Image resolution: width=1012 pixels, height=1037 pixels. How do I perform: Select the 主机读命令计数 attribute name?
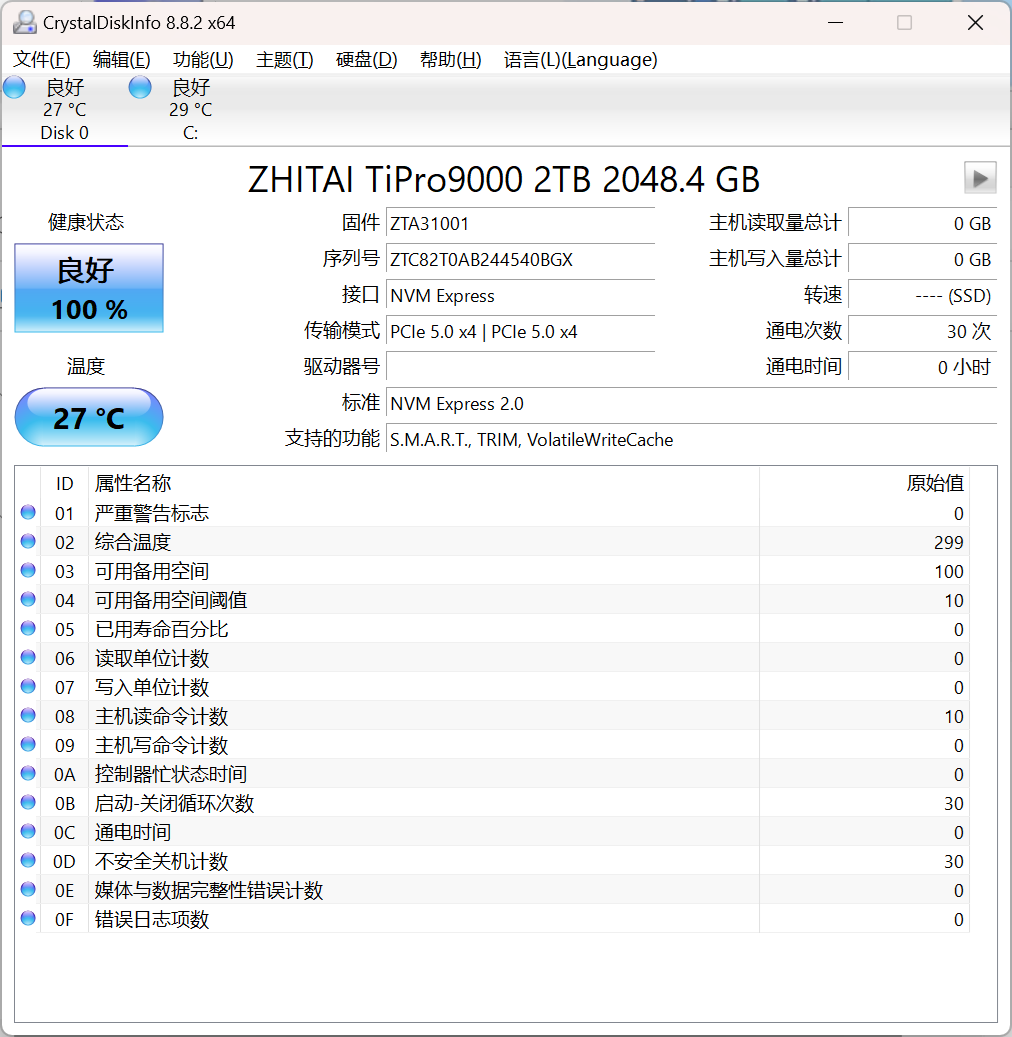161,716
